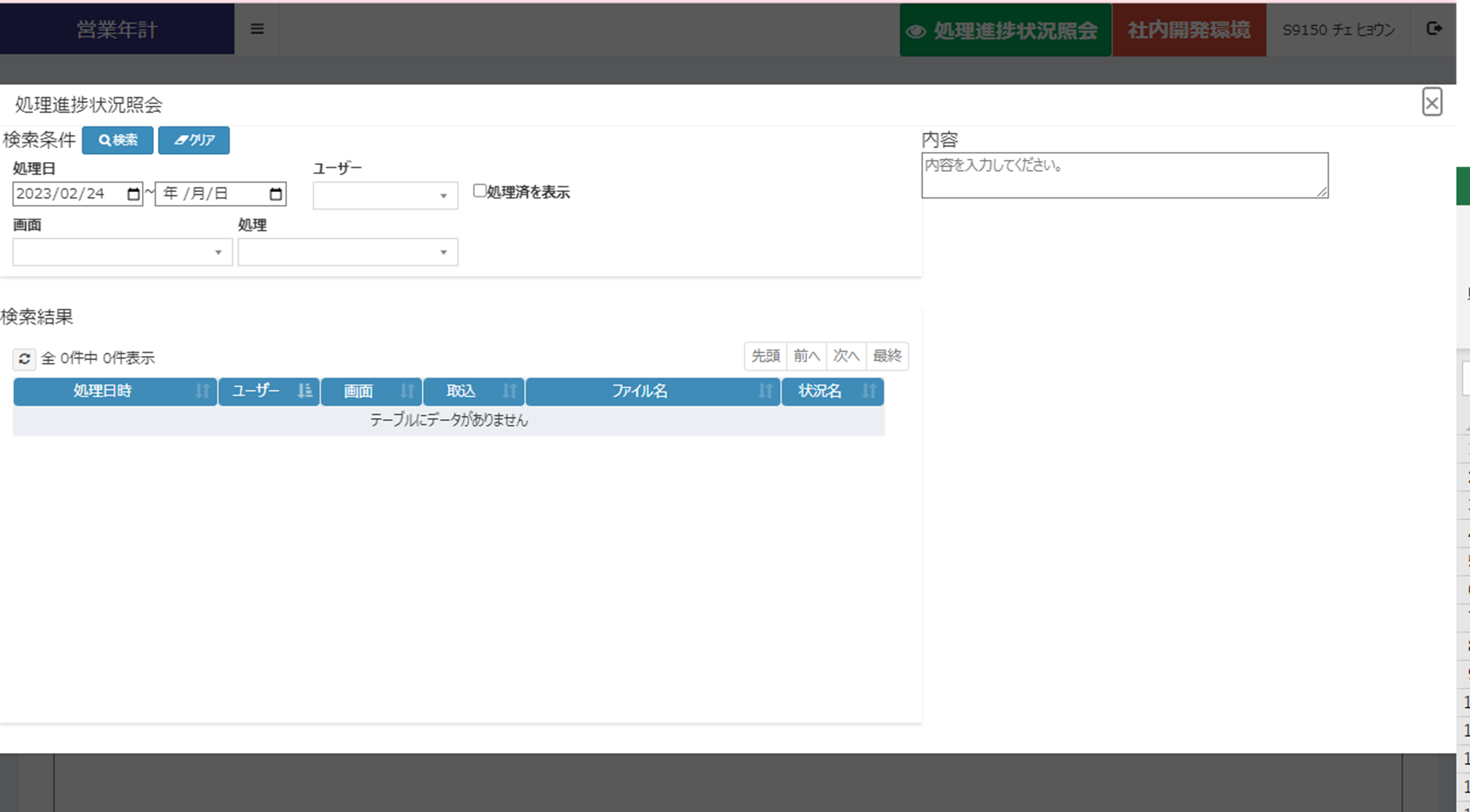The width and height of the screenshot is (1470, 812).
Task: Open calendar picker for start date
Action: 133,194
